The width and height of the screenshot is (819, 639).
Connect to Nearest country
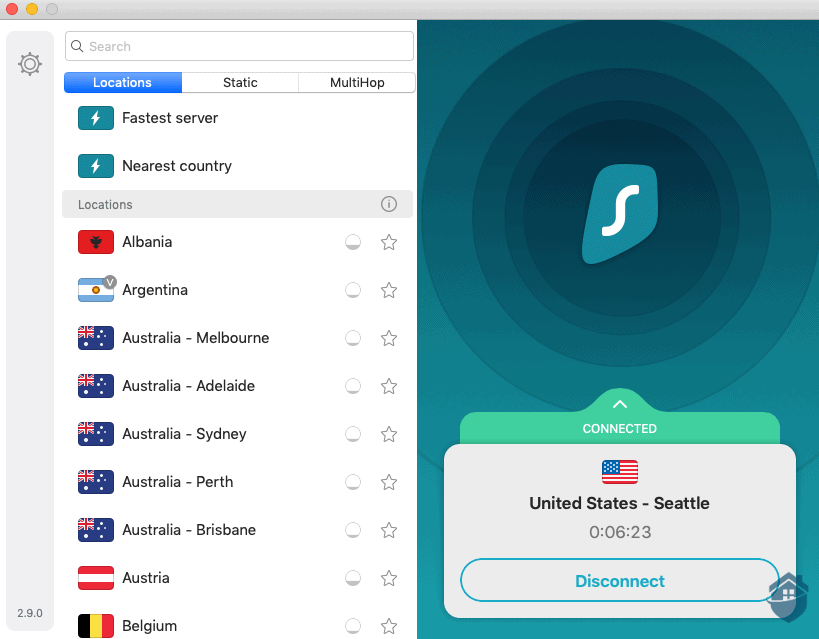238,166
